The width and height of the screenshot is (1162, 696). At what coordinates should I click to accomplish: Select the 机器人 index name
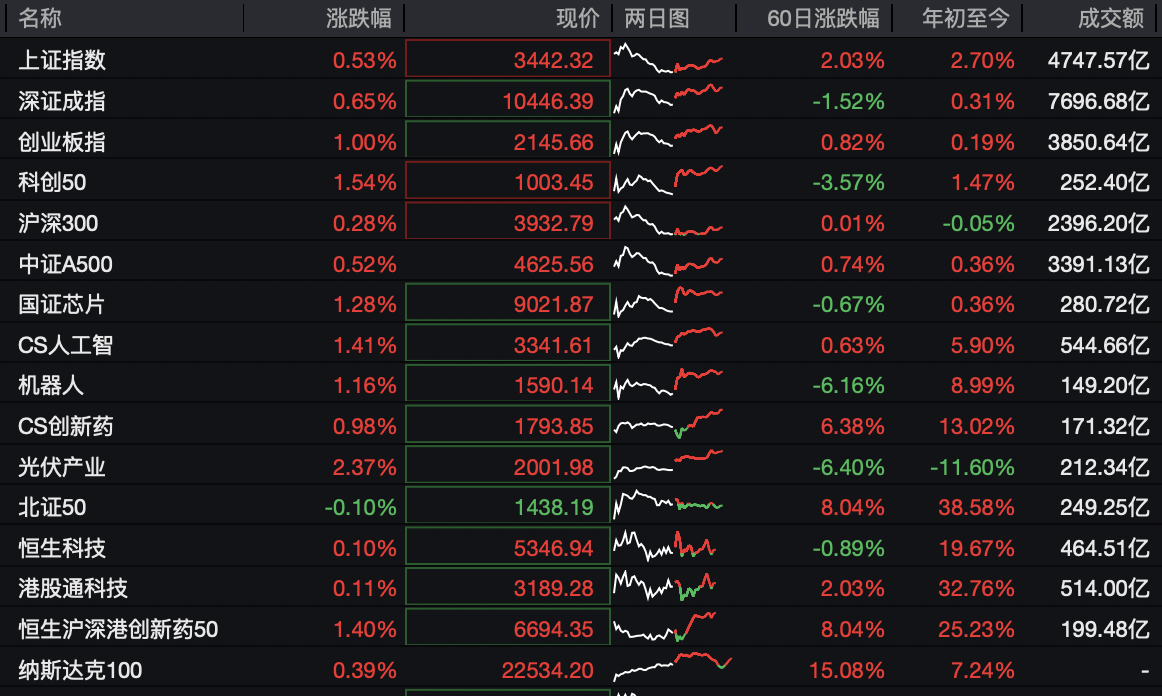[x=51, y=385]
